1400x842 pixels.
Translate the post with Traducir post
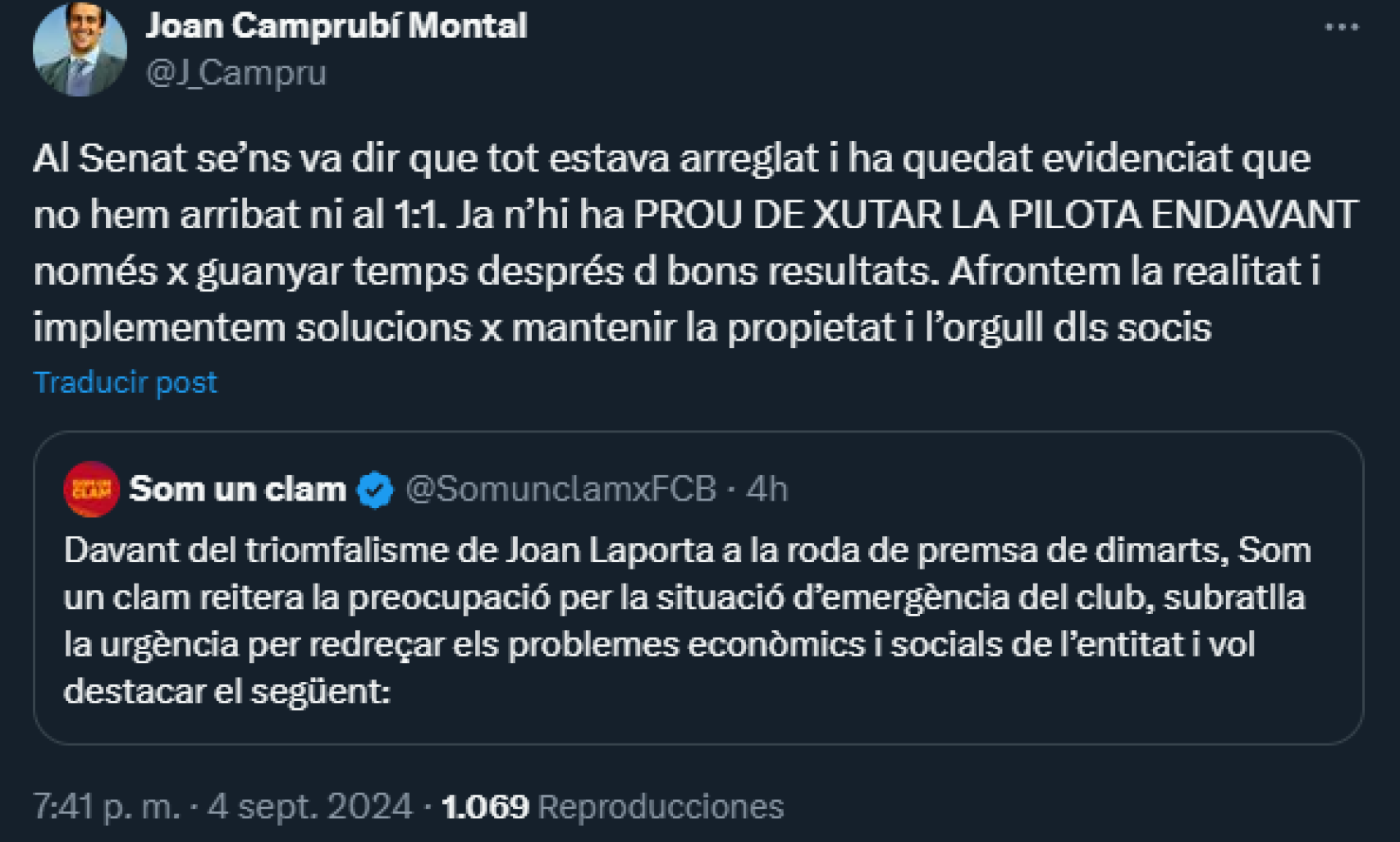tap(123, 381)
